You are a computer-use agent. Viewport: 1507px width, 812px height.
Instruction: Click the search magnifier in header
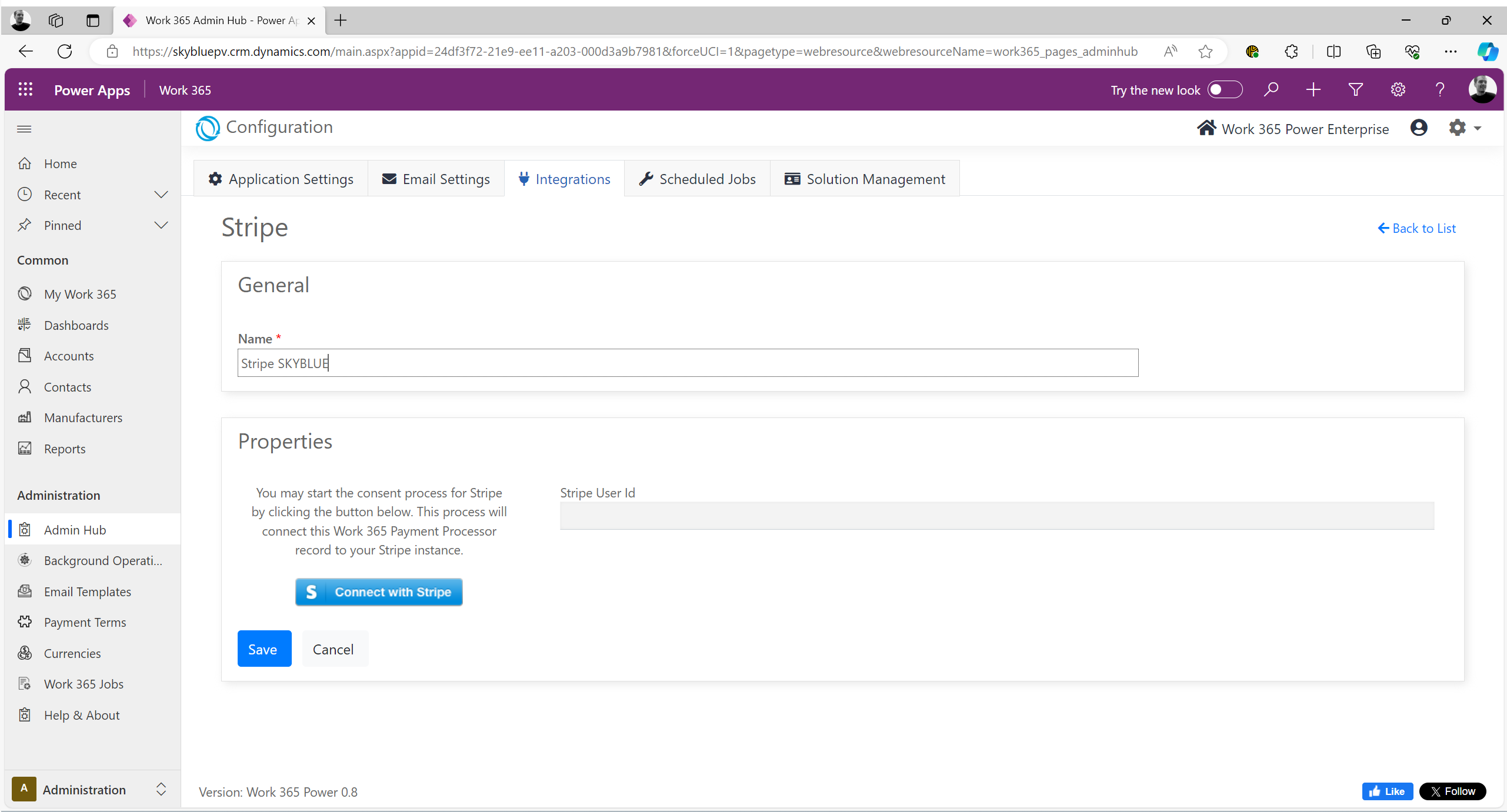1271,89
